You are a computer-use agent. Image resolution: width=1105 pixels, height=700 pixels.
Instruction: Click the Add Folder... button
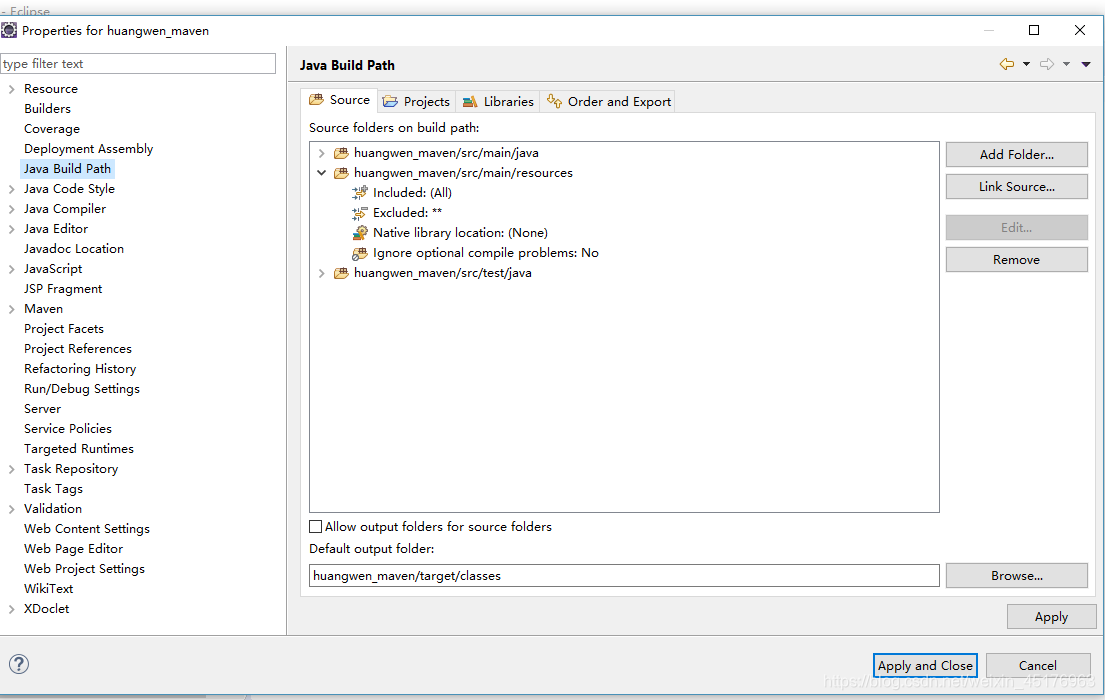tap(1016, 154)
